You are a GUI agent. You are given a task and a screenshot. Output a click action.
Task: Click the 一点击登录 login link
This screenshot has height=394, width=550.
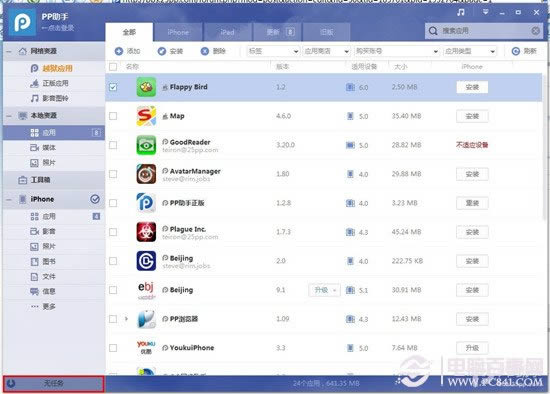tap(58, 28)
